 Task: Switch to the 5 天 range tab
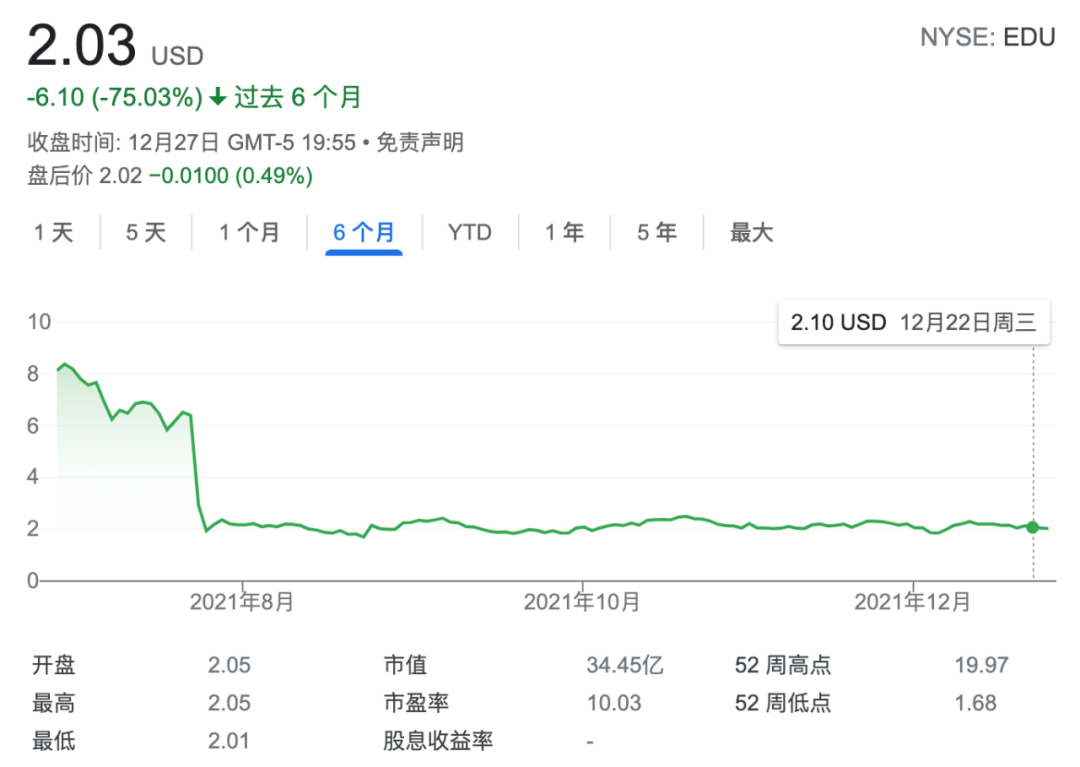click(x=146, y=233)
